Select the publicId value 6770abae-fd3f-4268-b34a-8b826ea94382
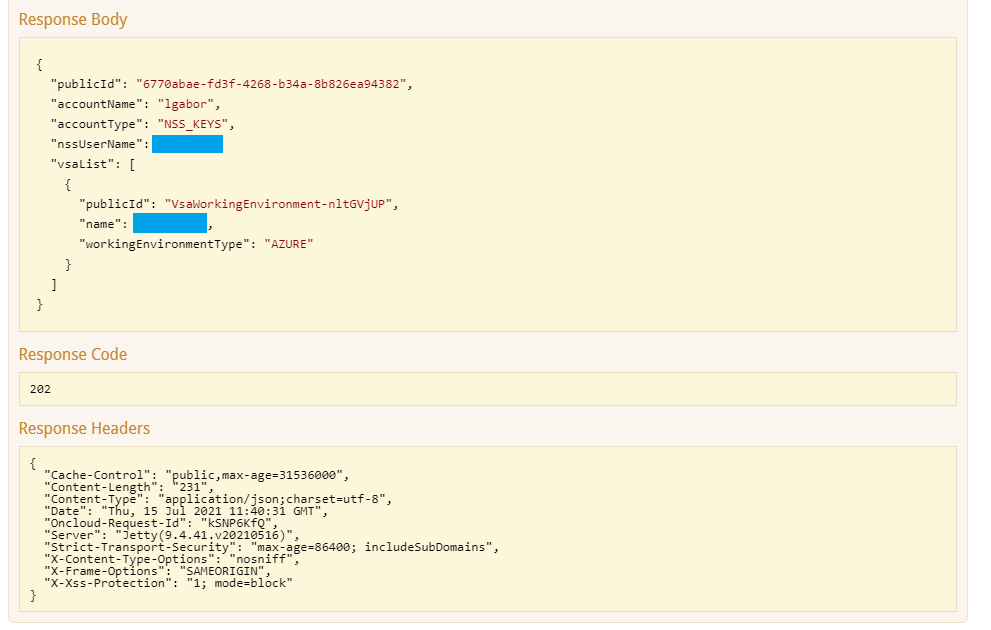The width and height of the screenshot is (991, 630). pyautogui.click(x=271, y=84)
